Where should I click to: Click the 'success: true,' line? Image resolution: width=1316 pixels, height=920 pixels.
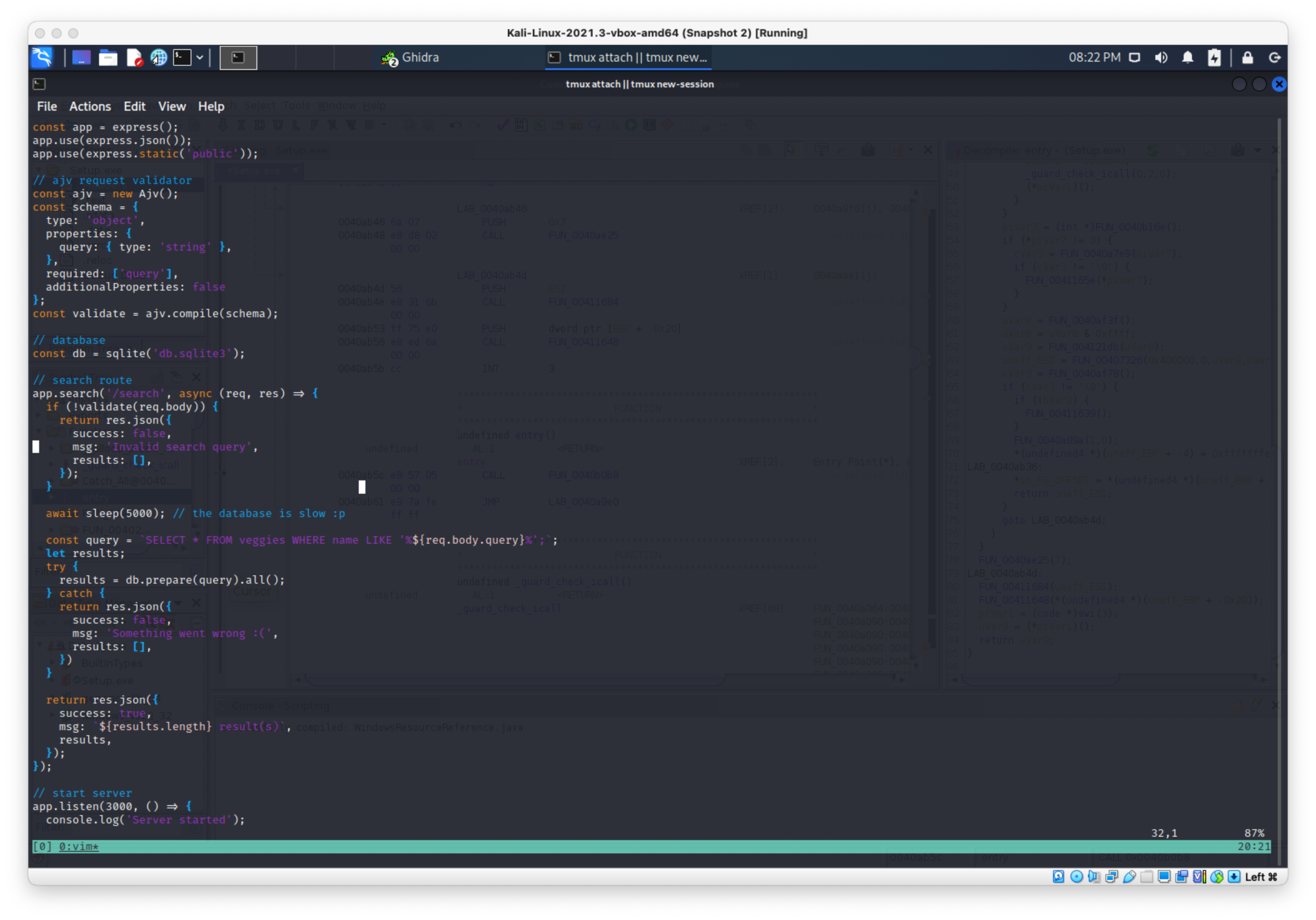pos(105,714)
